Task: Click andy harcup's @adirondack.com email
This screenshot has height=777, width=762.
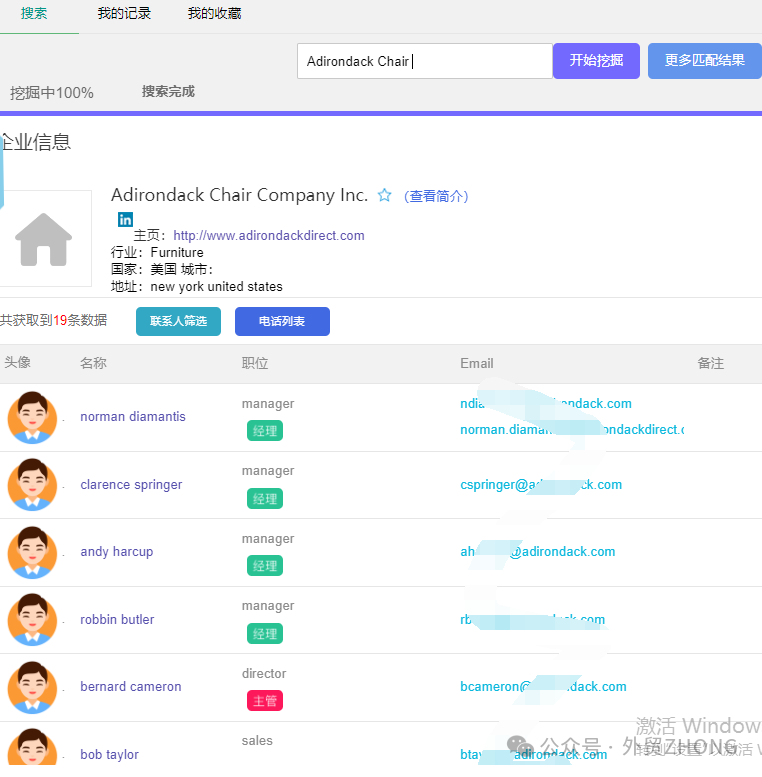Action: (538, 552)
